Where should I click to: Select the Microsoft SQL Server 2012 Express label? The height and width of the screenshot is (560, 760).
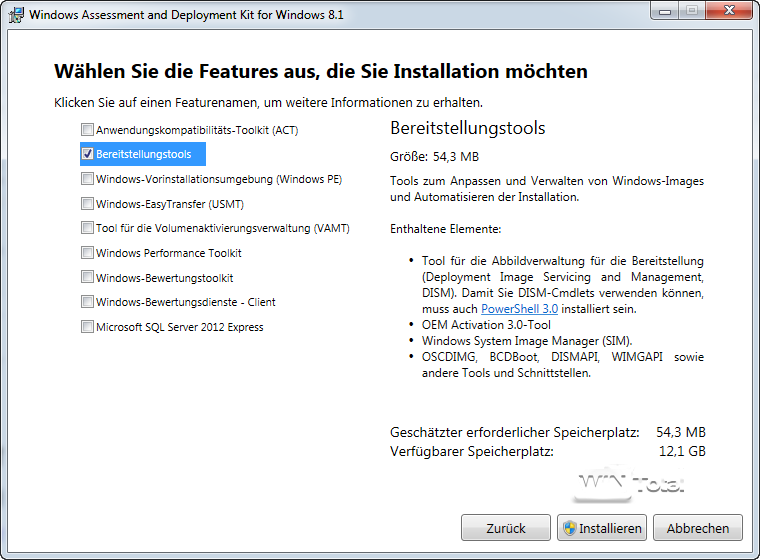180,327
